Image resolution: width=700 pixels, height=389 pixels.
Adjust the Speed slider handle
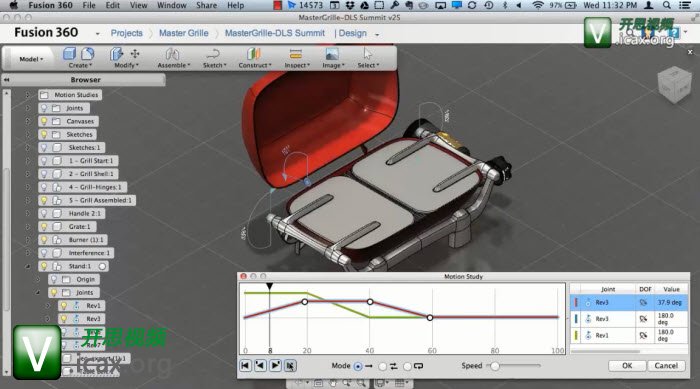click(495, 366)
